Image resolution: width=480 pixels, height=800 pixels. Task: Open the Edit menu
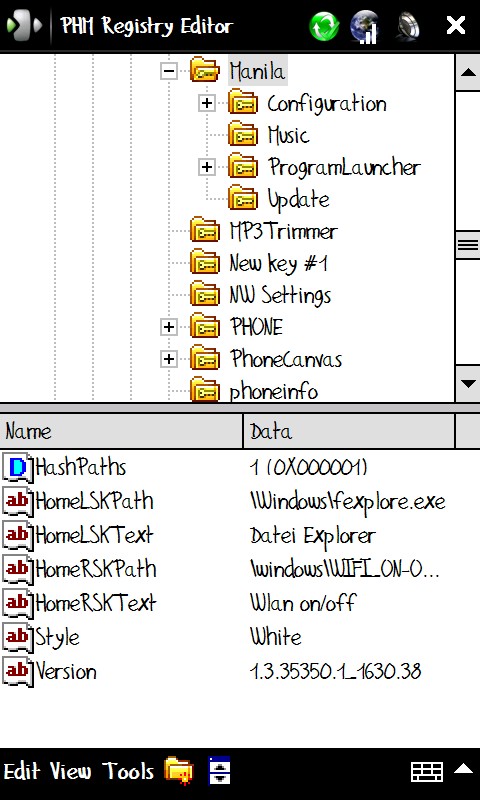point(21,771)
